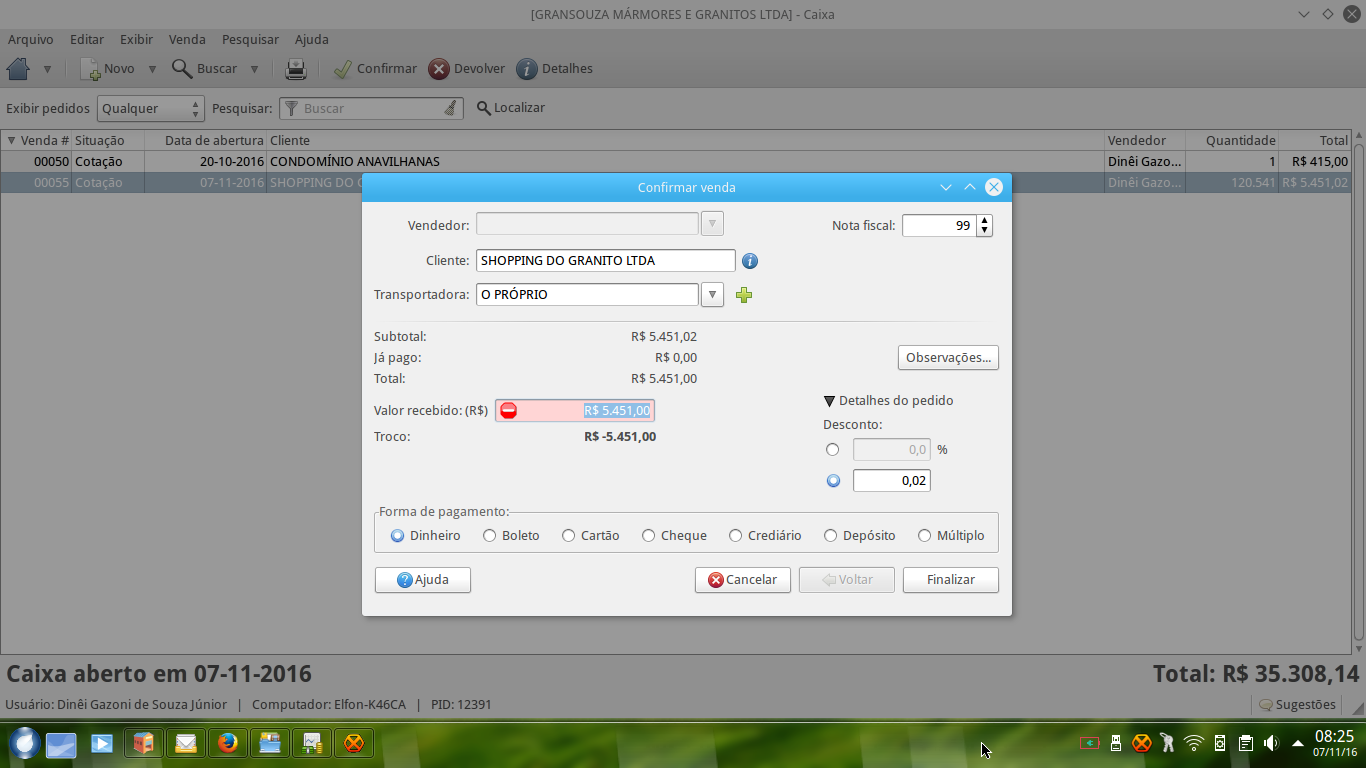Click the Cancelar button
The width and height of the screenshot is (1366, 768).
[743, 580]
